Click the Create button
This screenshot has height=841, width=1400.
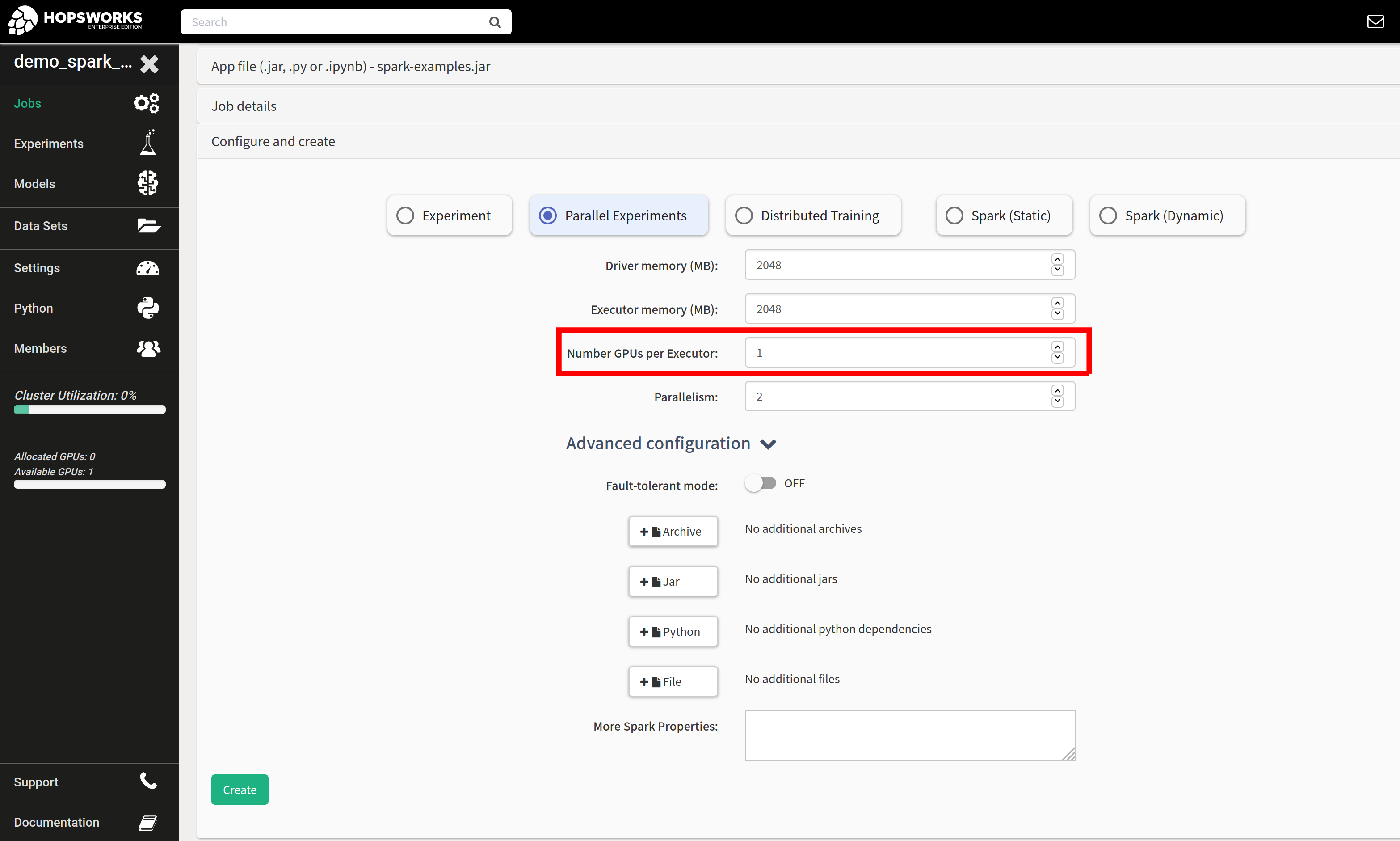coord(239,789)
